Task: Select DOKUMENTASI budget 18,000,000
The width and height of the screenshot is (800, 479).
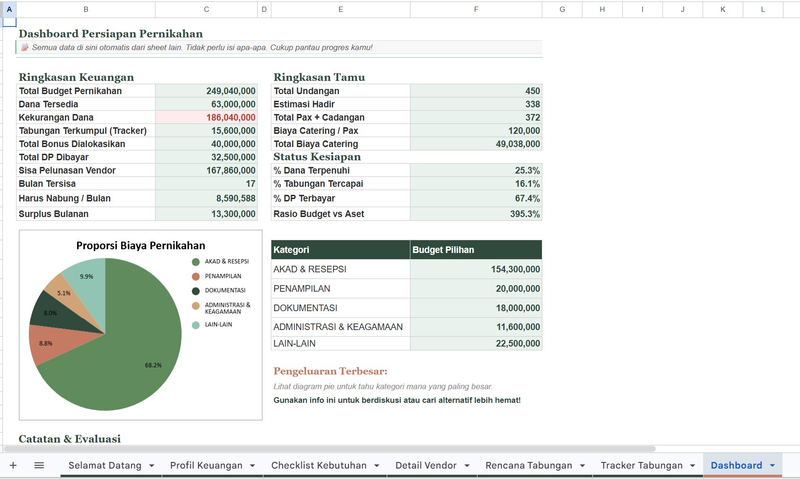Action: tap(476, 308)
